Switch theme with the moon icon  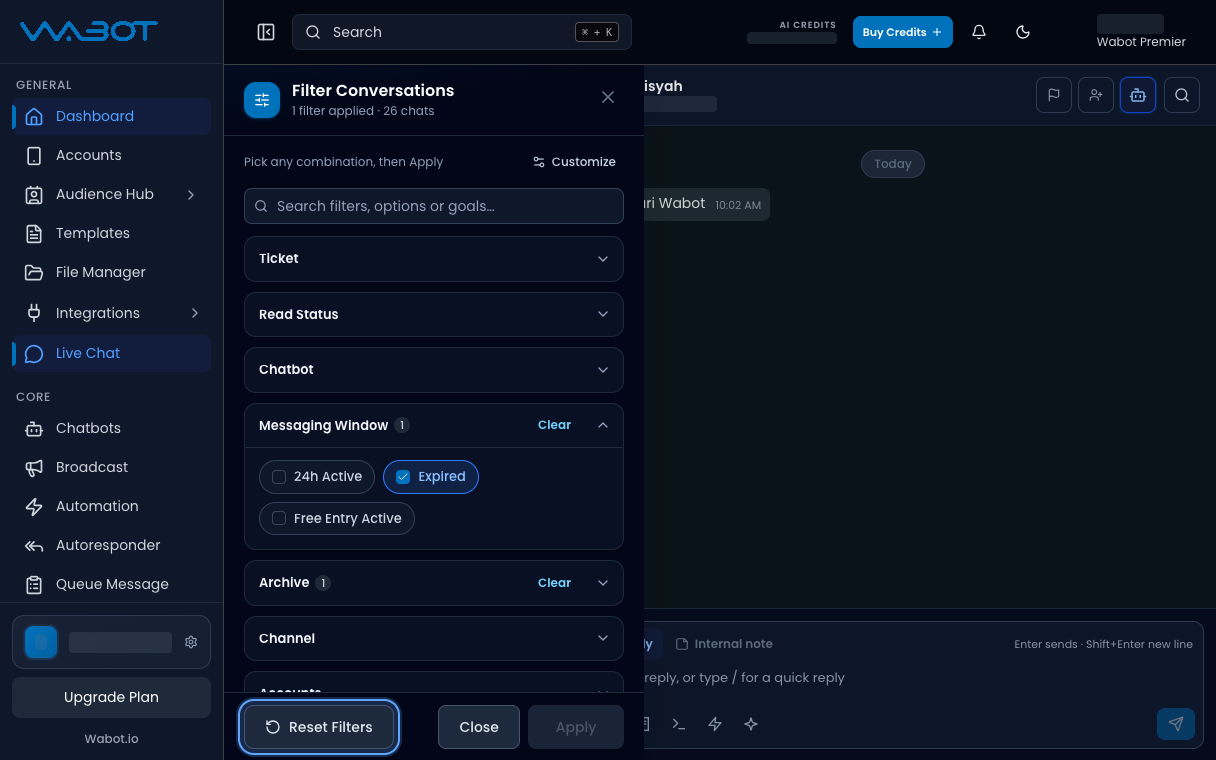click(1023, 32)
